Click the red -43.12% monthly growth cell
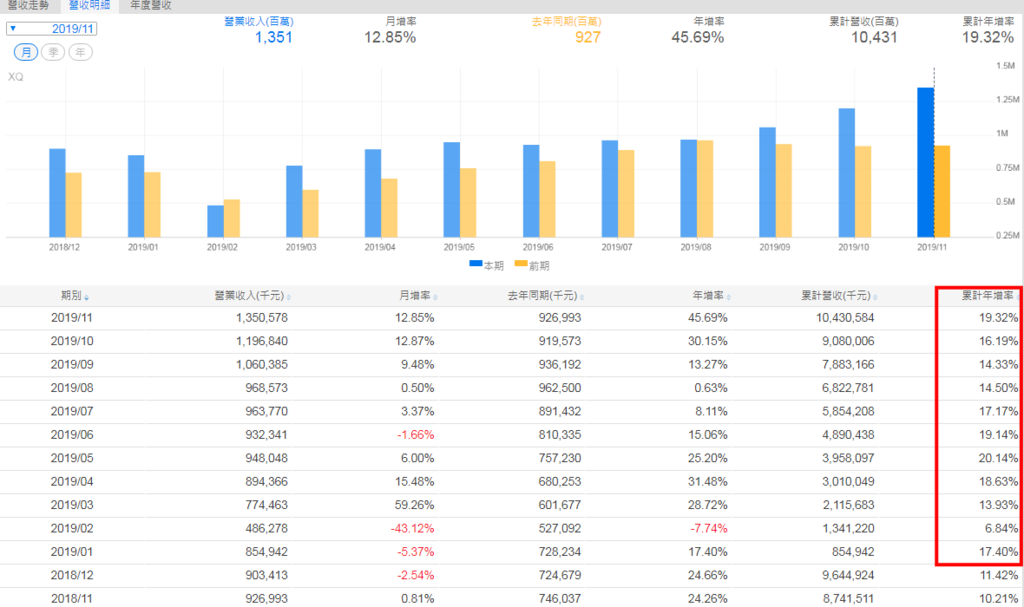Viewport: 1024px width, 607px height. coord(412,529)
